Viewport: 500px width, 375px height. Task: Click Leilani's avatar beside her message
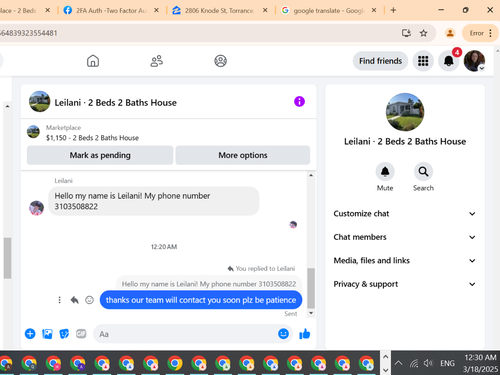pos(36,208)
